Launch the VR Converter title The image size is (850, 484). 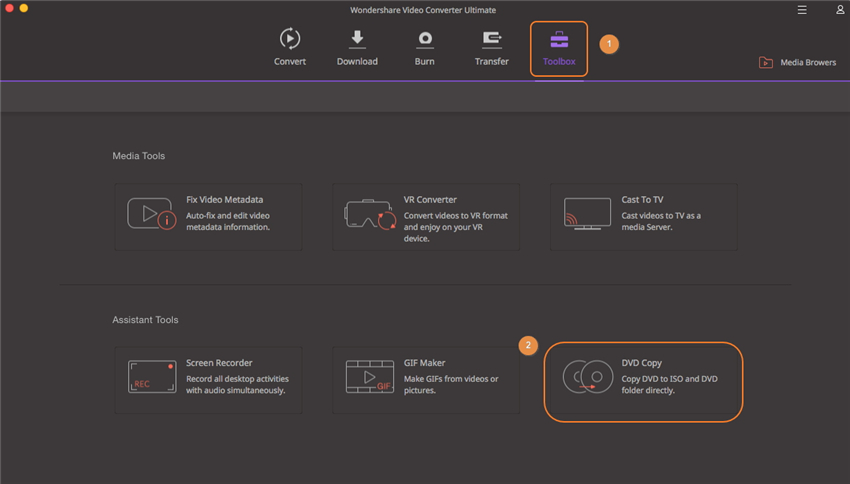(x=430, y=199)
